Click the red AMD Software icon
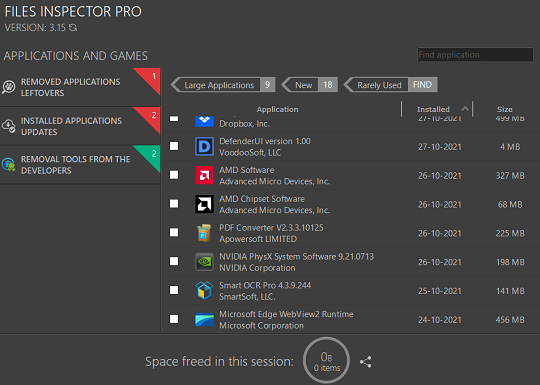This screenshot has width=540, height=385. pos(204,175)
